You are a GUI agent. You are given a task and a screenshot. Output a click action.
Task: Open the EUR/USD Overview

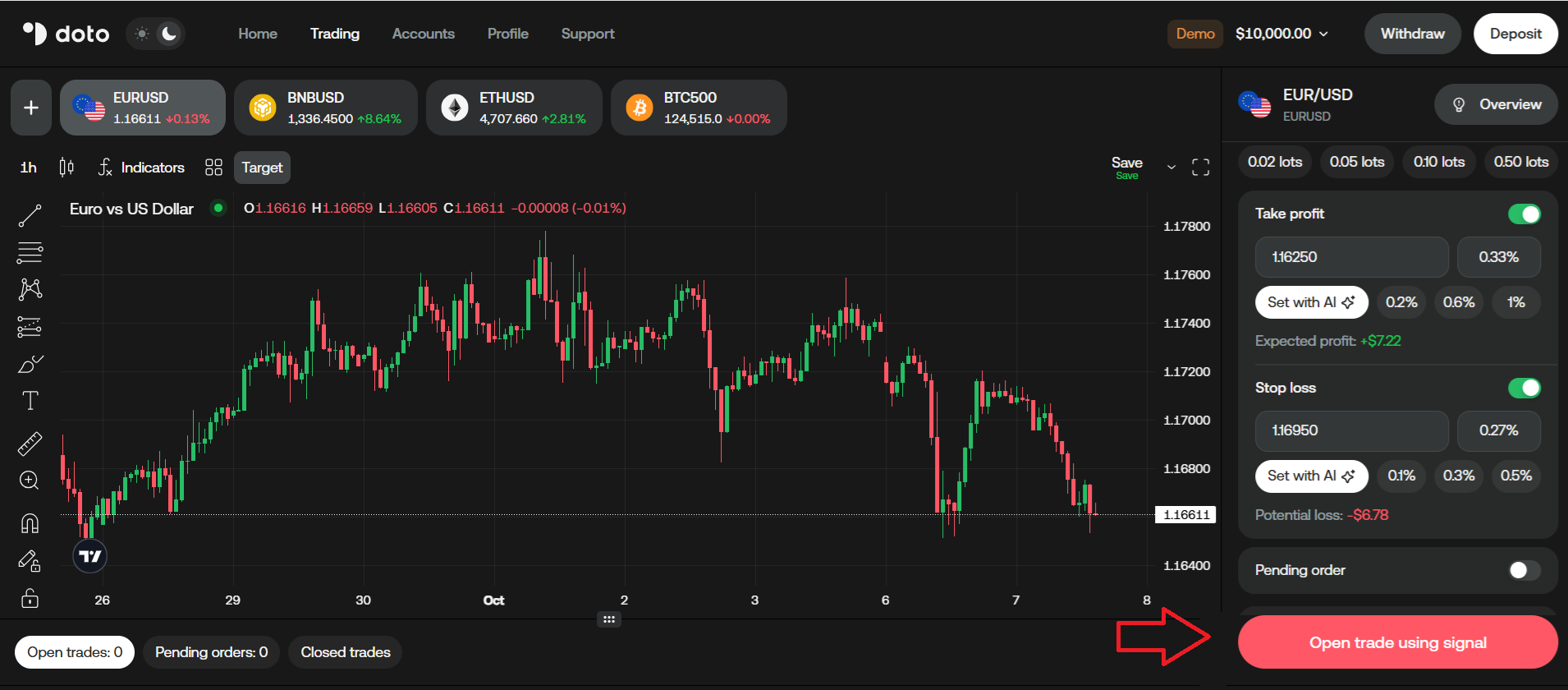pos(1496,104)
